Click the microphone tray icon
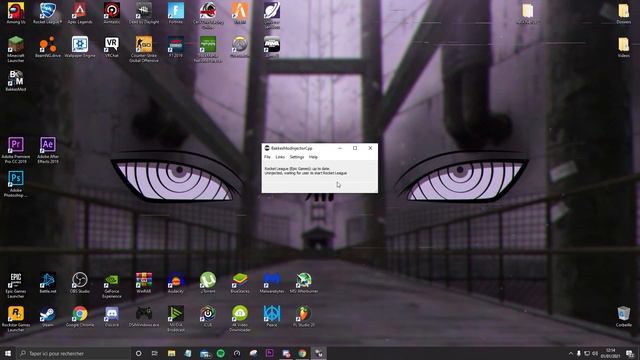 pyautogui.click(x=578, y=353)
